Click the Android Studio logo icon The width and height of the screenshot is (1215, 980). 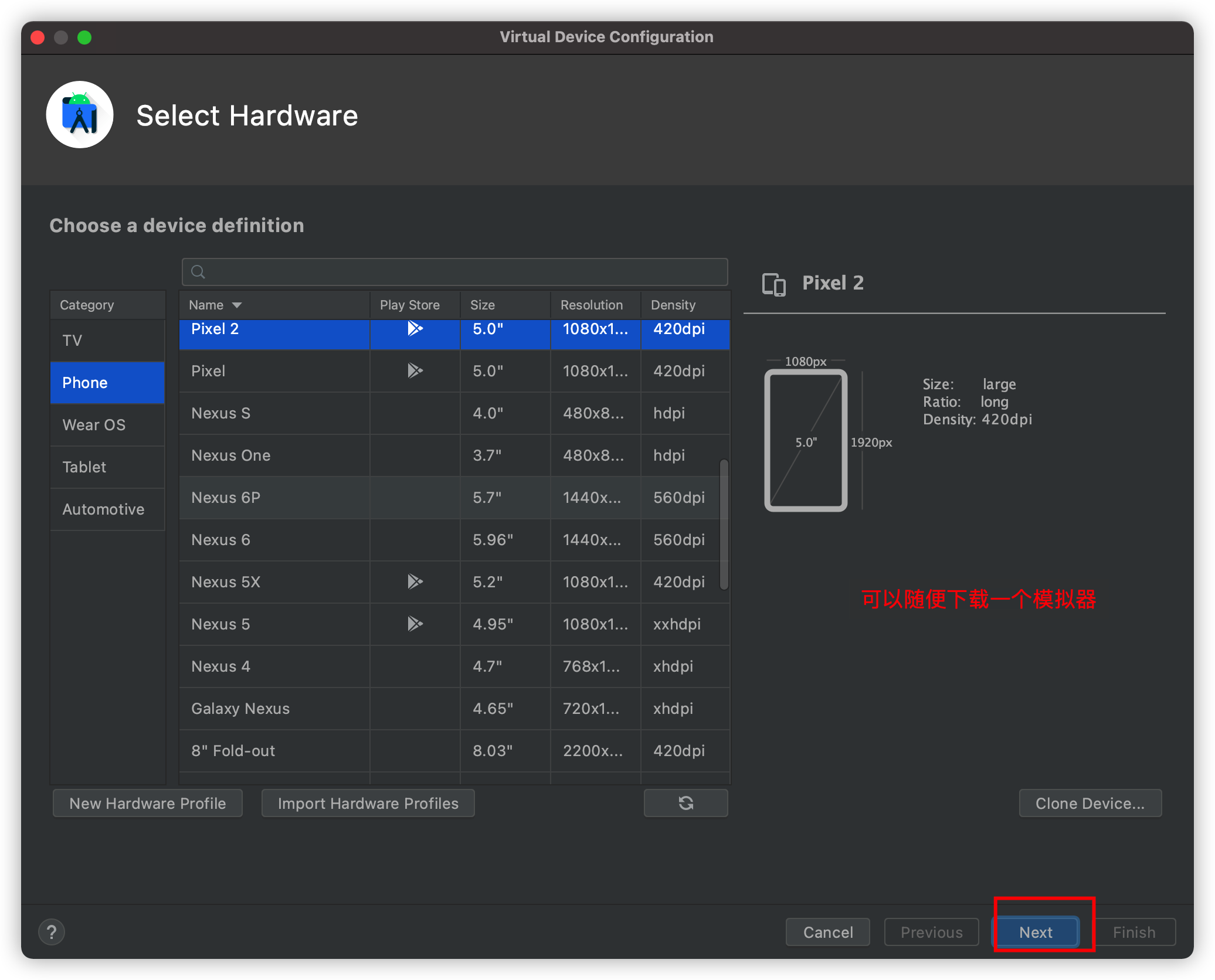(80, 115)
